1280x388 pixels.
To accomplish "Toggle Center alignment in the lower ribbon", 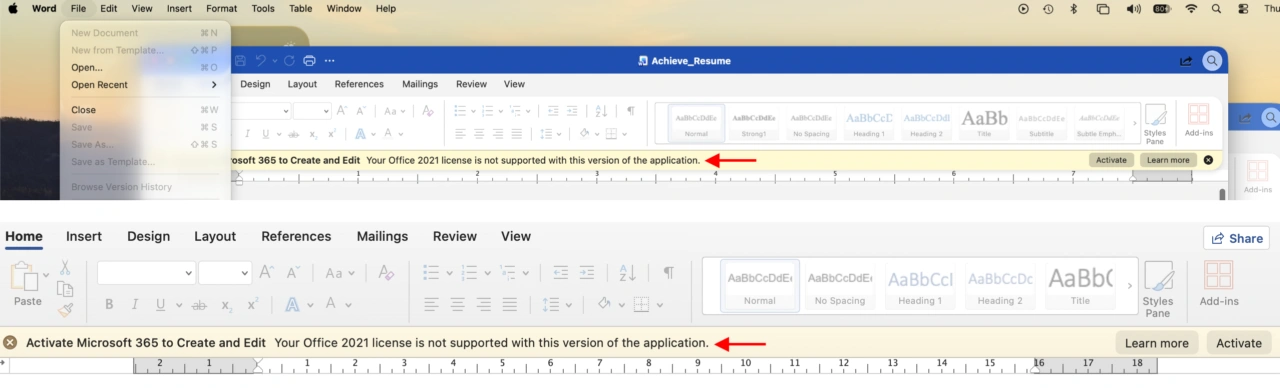I will pos(457,304).
